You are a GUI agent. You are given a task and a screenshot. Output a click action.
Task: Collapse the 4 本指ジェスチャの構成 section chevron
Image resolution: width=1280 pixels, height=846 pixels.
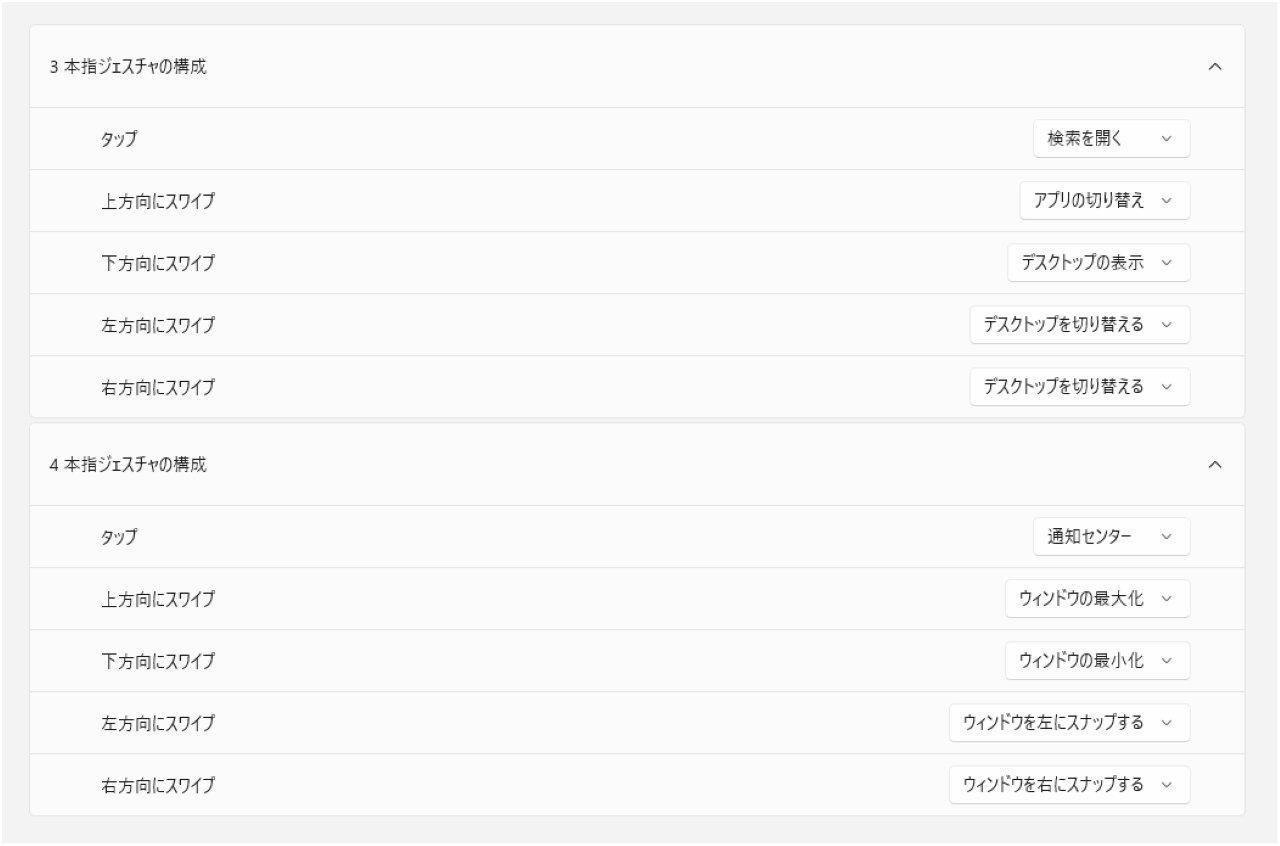tap(1215, 465)
